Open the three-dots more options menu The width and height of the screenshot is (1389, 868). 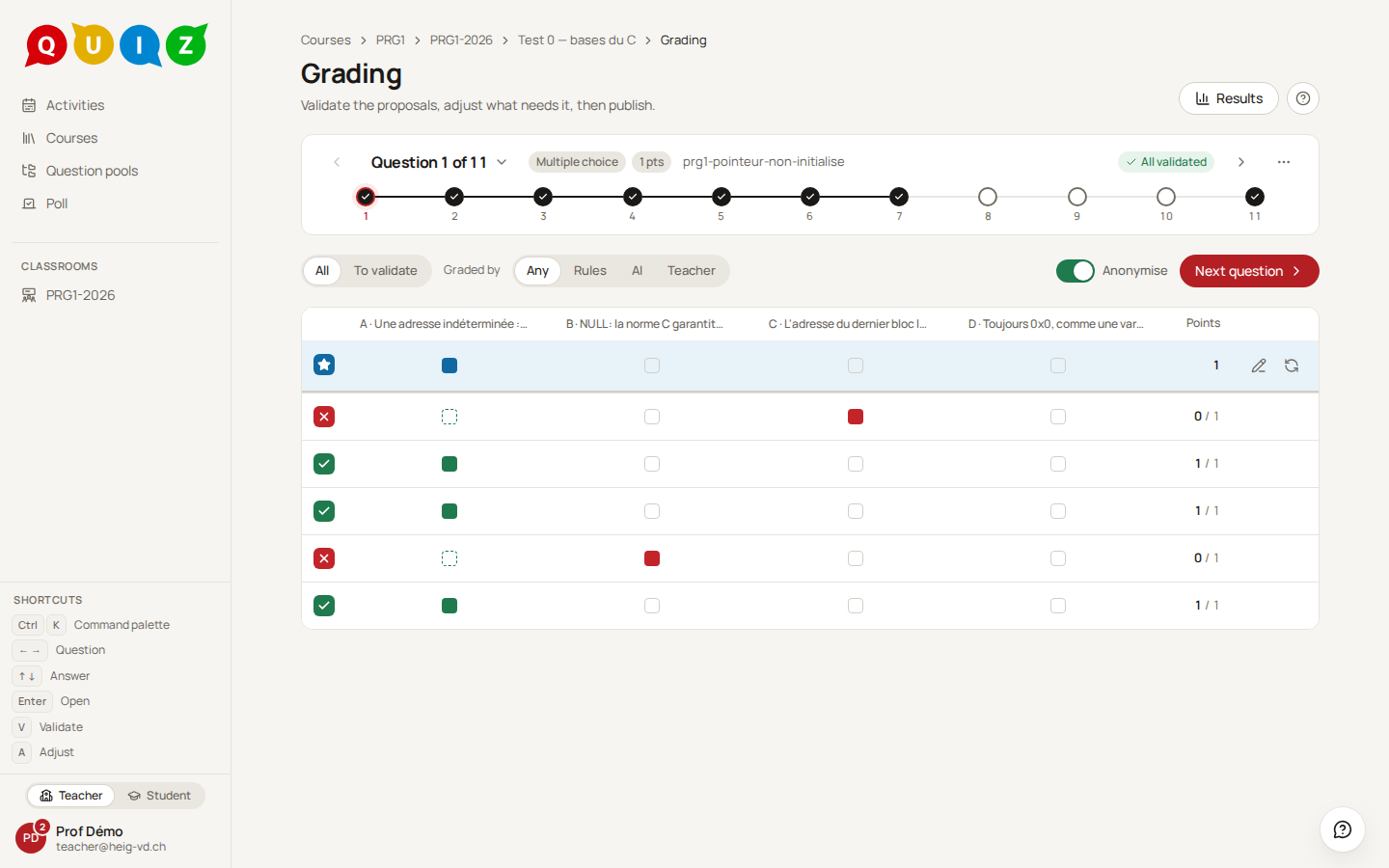tap(1284, 162)
